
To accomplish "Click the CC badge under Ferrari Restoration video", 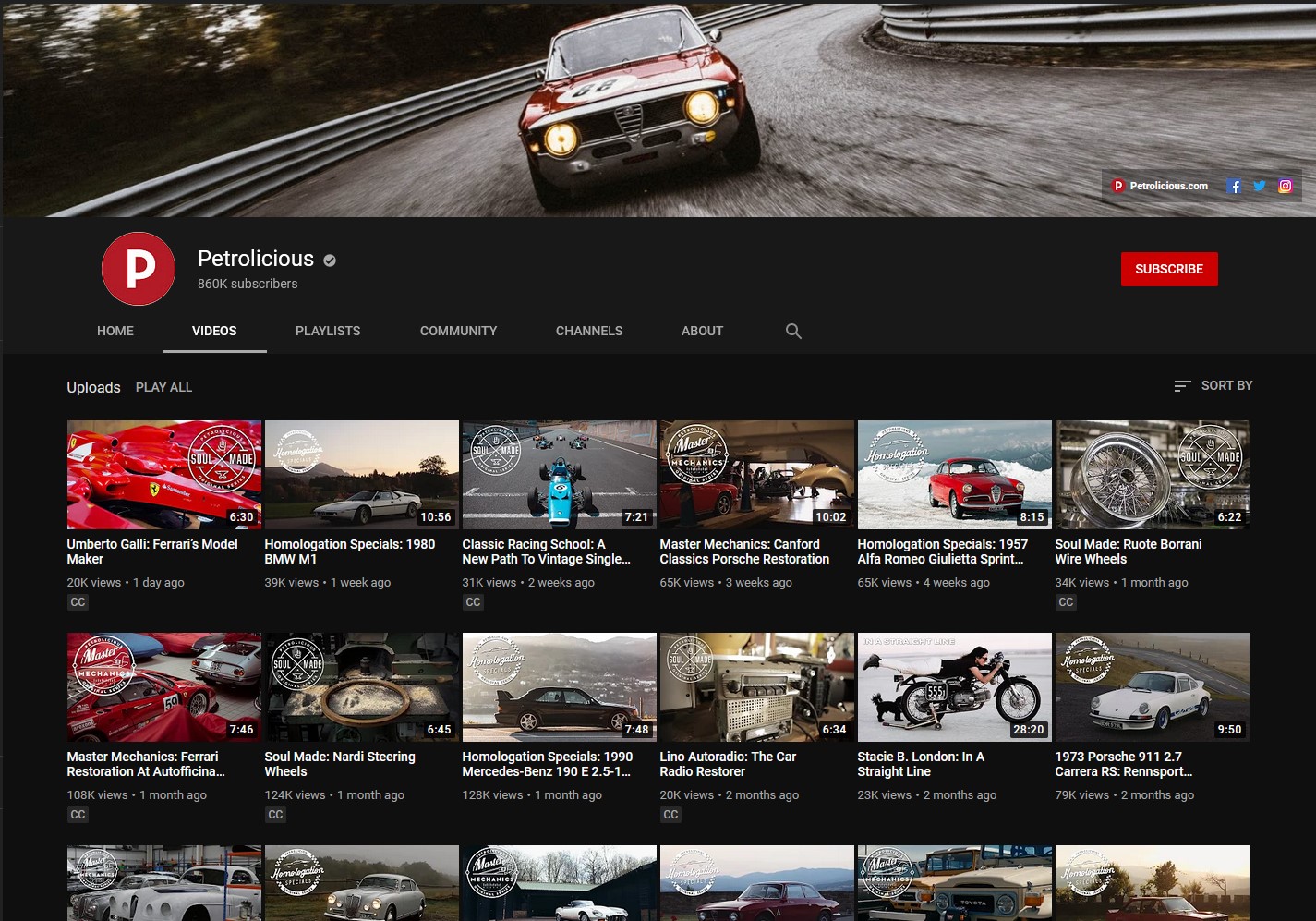I will [78, 815].
